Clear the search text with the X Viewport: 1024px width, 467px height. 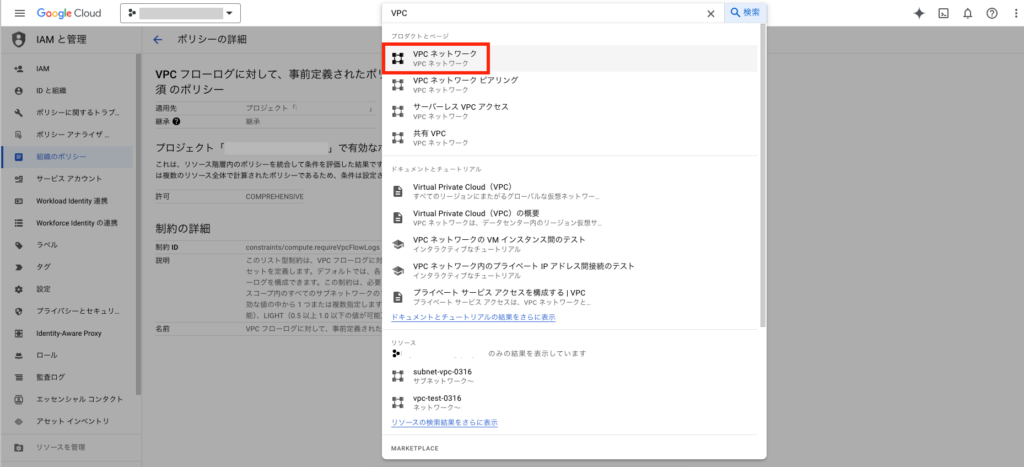711,14
